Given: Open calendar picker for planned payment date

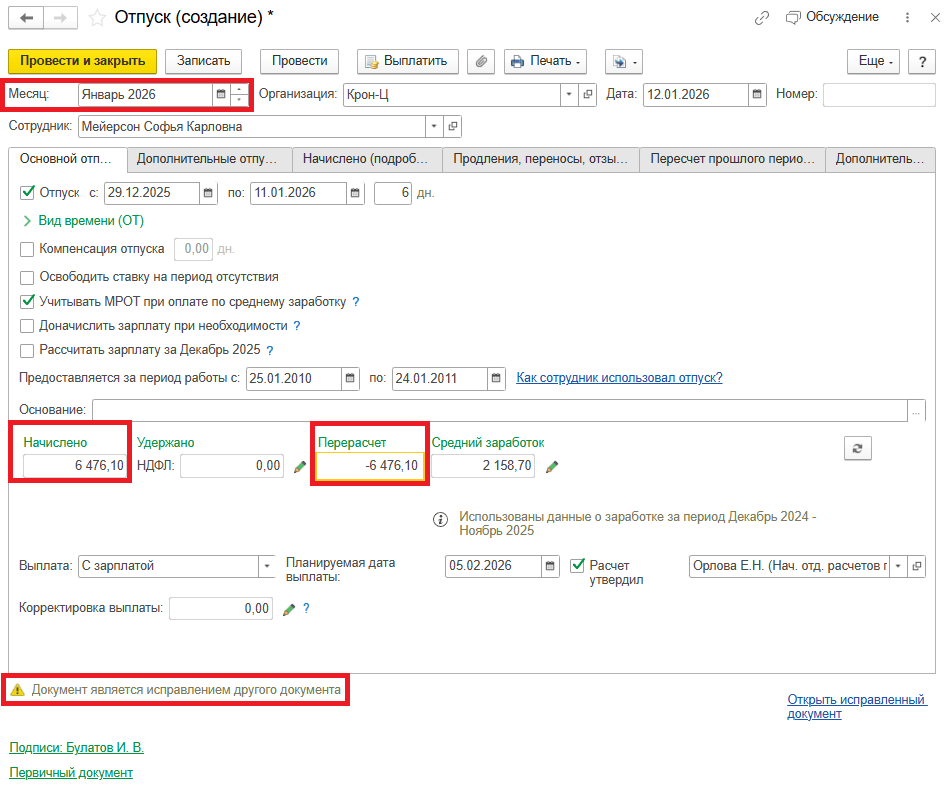Looking at the screenshot, I should coord(549,566).
